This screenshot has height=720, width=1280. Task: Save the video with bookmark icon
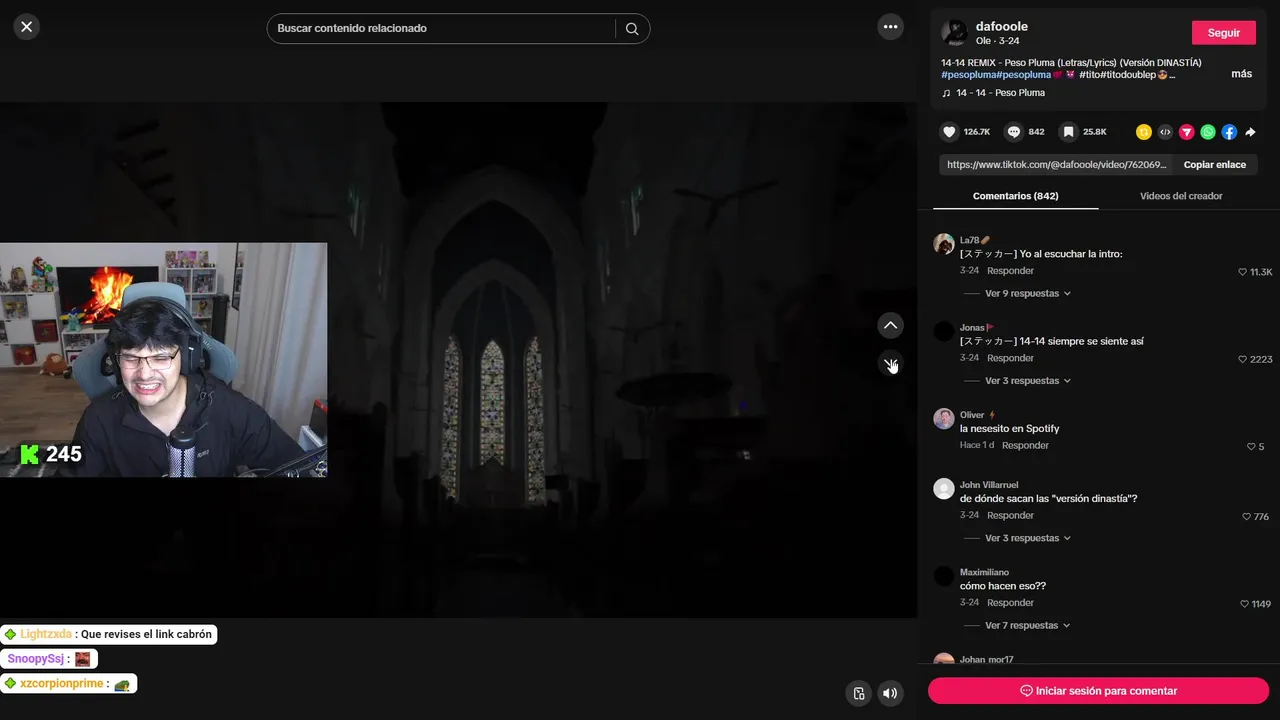[1069, 132]
